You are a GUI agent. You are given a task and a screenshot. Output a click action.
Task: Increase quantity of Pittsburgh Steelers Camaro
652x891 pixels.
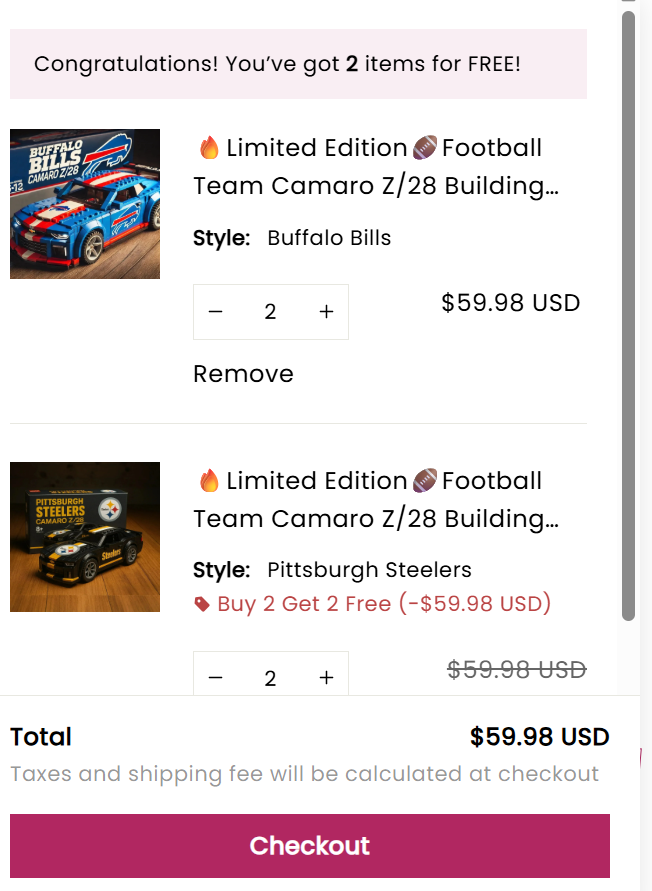tap(326, 678)
